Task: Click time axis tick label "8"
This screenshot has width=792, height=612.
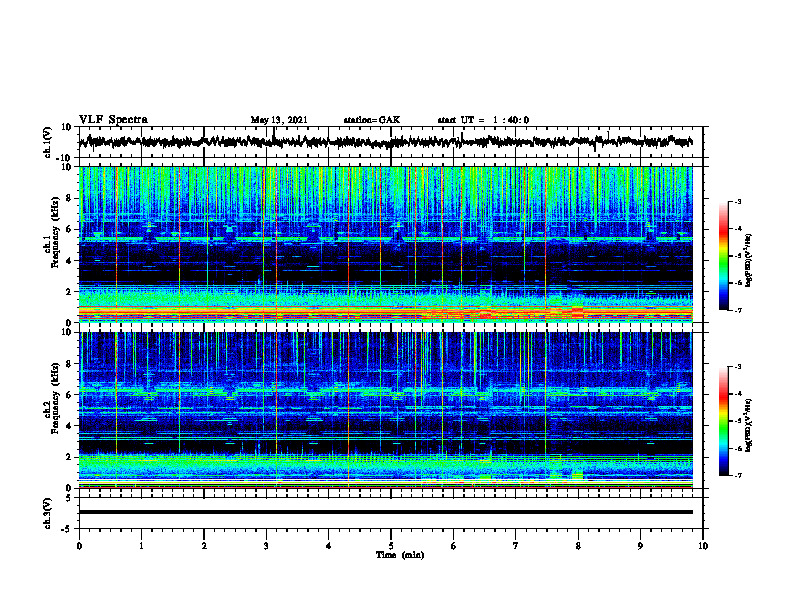Action: click(578, 546)
